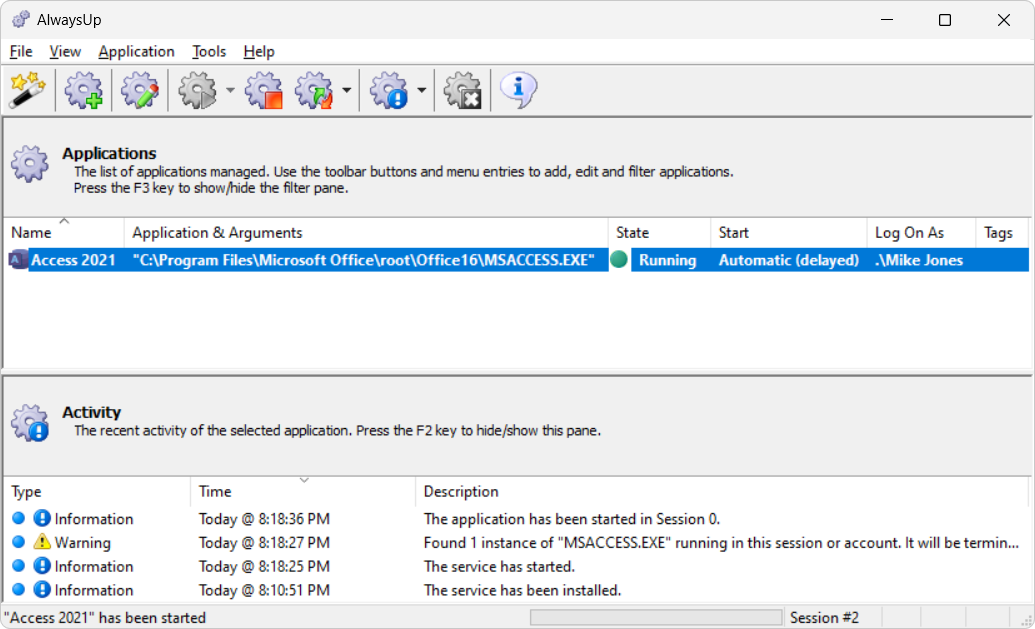Open the Application menu
This screenshot has height=629, width=1035.
tap(136, 51)
